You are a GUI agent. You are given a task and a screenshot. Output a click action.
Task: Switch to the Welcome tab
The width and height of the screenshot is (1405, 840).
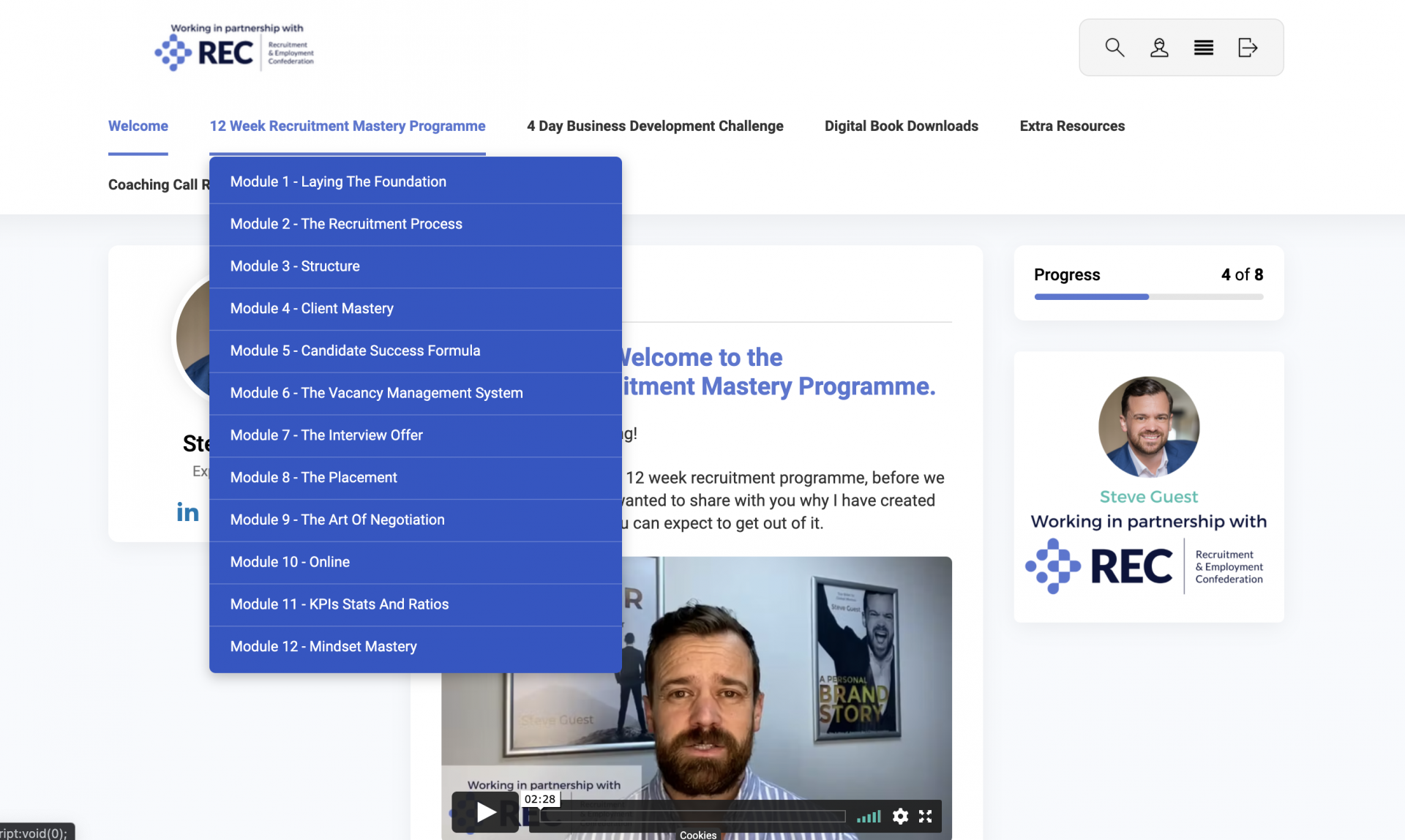coord(138,126)
